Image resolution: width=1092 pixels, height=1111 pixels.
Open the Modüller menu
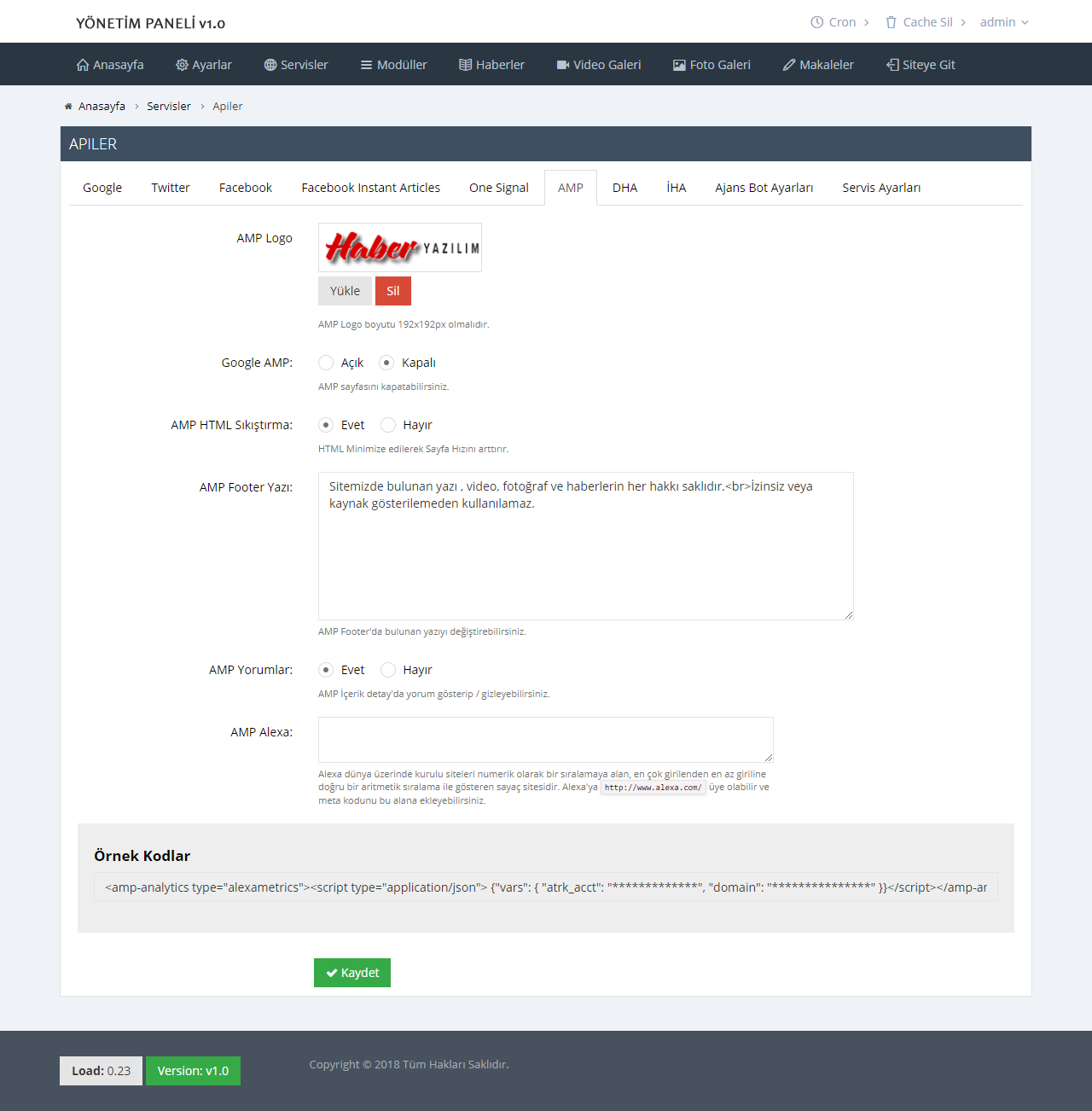pyautogui.click(x=393, y=65)
